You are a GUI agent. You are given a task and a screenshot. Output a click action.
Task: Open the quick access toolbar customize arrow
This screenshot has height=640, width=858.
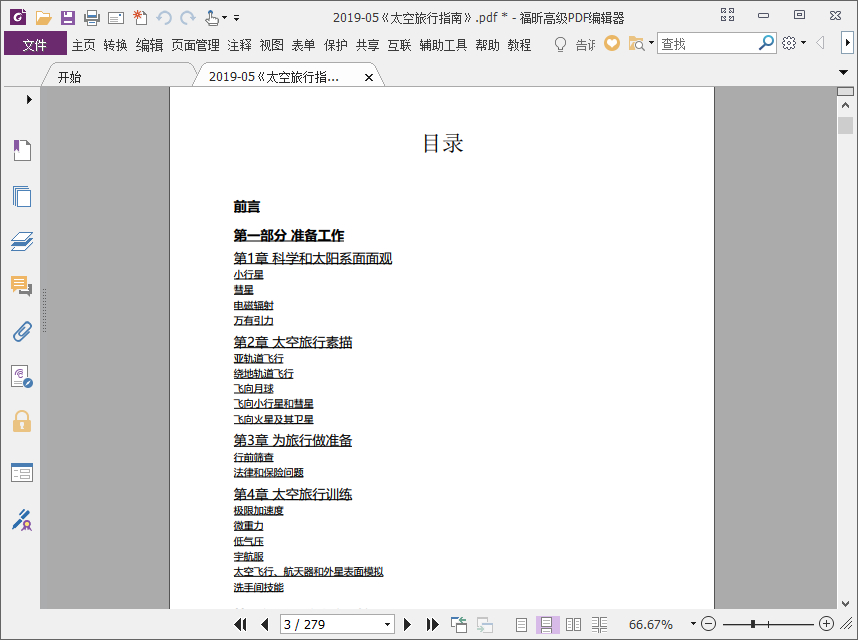click(x=236, y=18)
